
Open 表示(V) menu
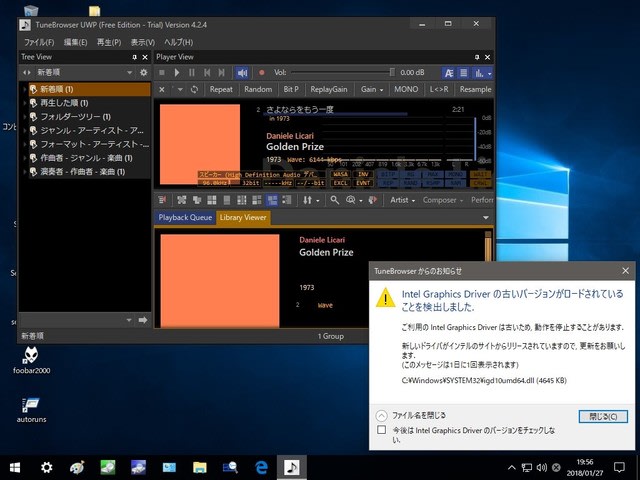[x=143, y=42]
